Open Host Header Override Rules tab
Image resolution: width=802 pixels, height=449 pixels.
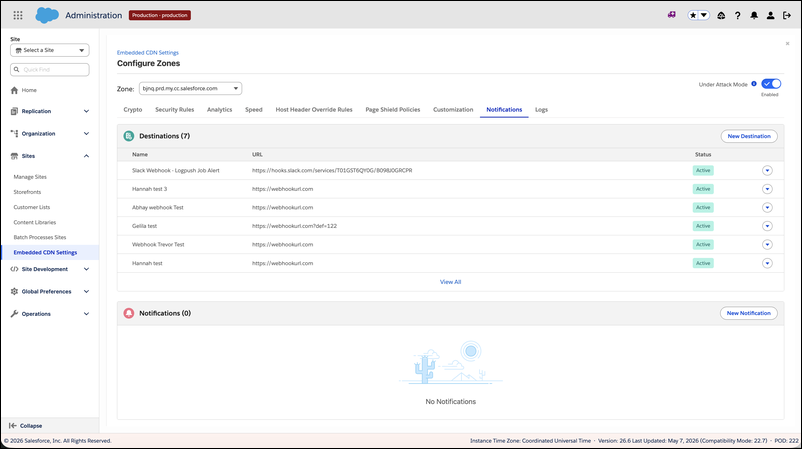(x=314, y=109)
